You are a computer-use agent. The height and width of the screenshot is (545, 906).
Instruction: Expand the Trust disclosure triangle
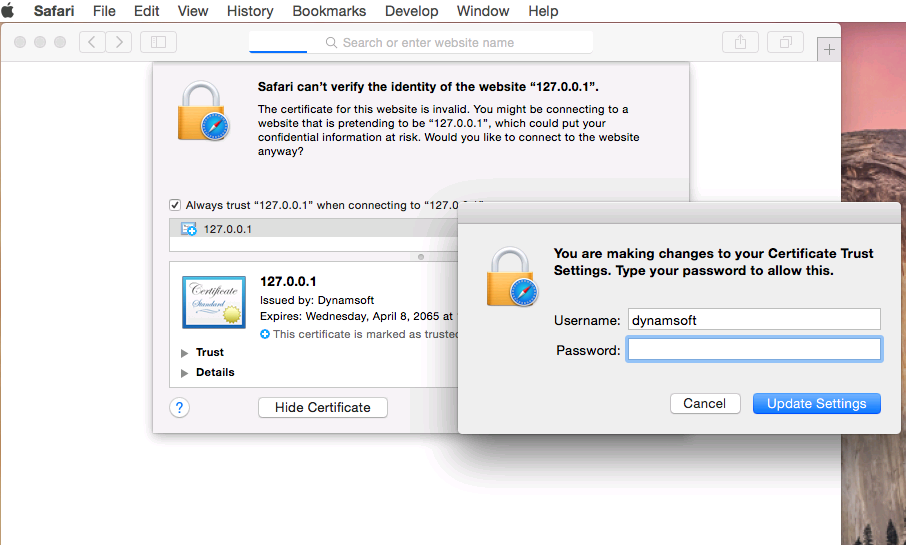point(185,353)
